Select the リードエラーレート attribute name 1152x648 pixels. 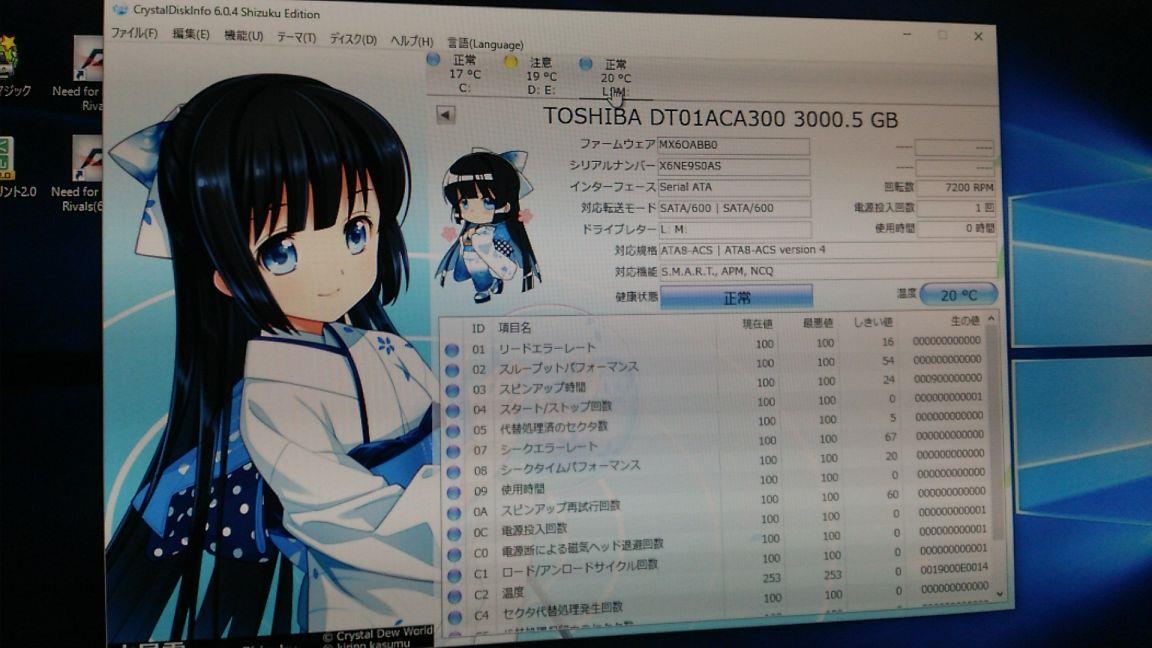tap(547, 348)
